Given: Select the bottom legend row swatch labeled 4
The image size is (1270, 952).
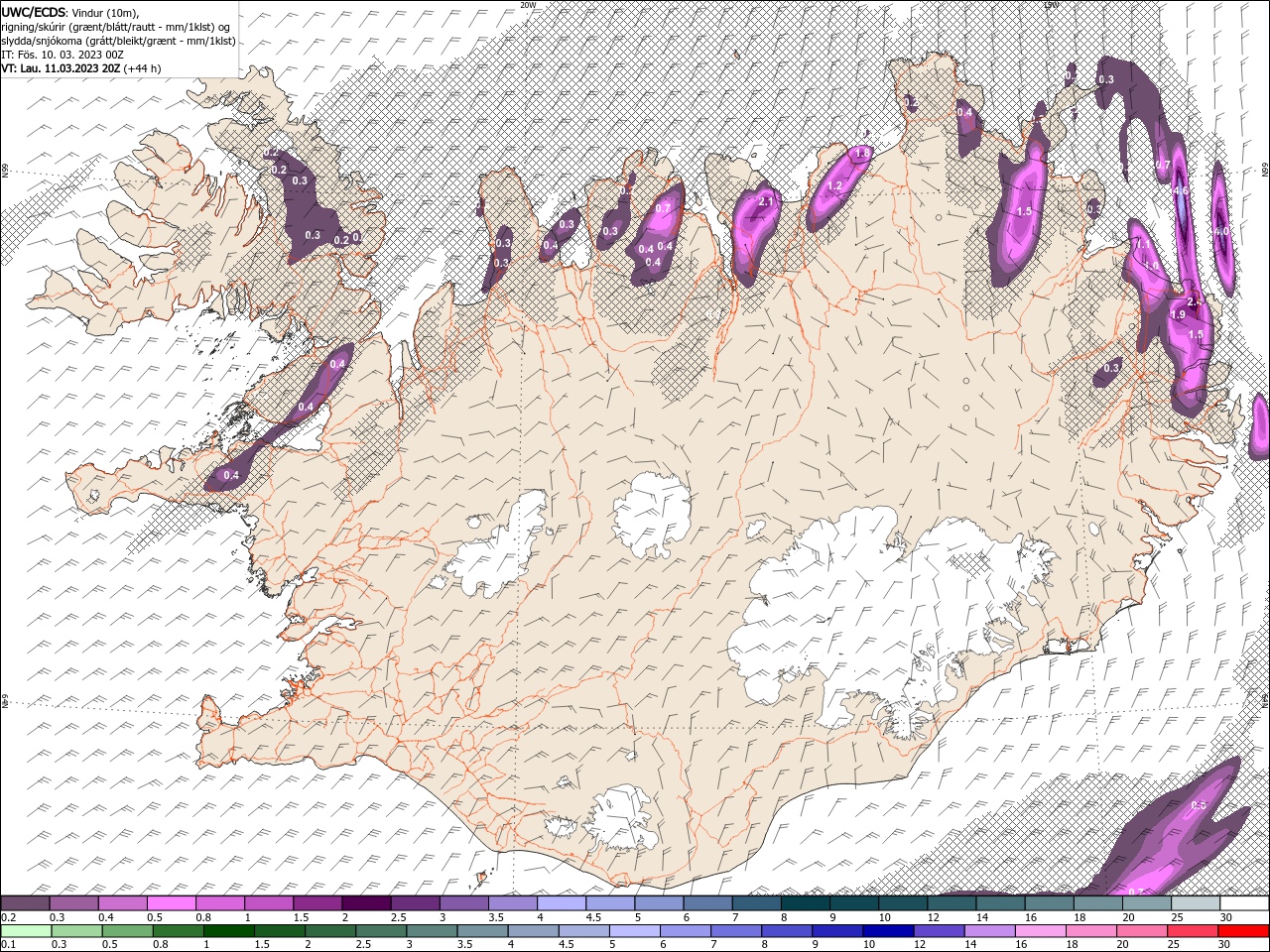Looking at the screenshot, I should (x=533, y=931).
